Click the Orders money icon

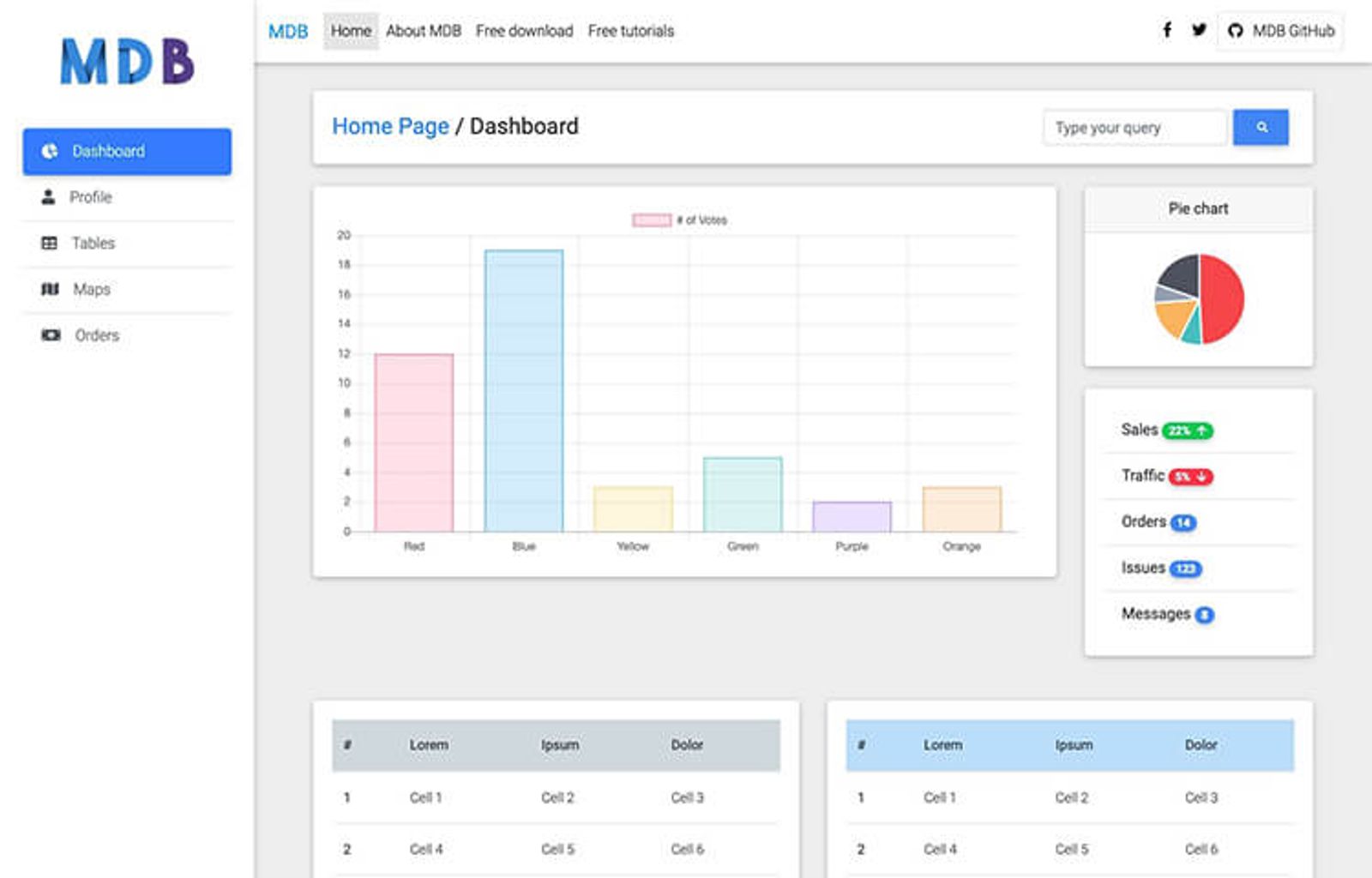click(51, 335)
